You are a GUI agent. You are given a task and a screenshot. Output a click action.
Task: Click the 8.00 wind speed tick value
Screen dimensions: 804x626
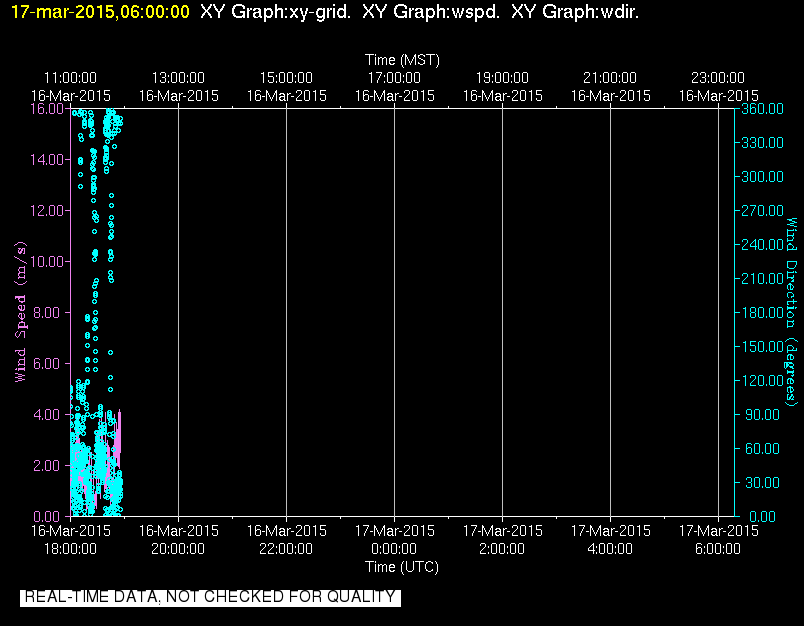coord(47,313)
